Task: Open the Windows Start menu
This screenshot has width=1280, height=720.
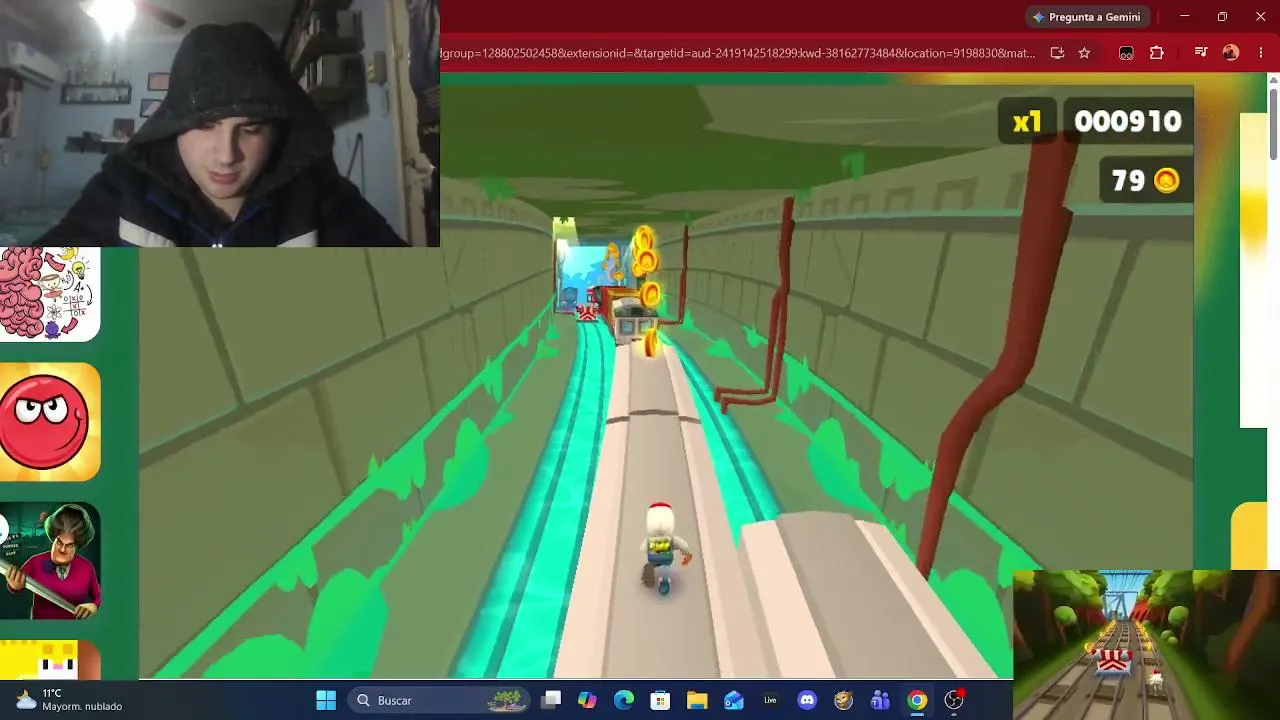Action: pyautogui.click(x=326, y=700)
